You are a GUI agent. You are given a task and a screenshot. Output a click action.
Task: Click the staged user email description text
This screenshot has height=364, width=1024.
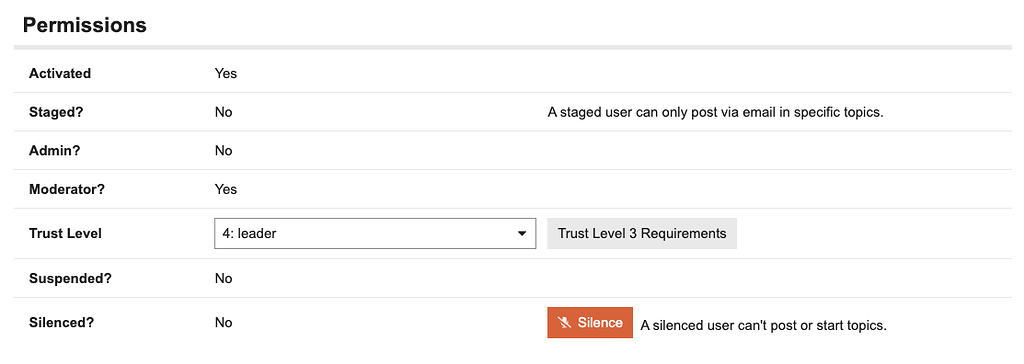[715, 112]
